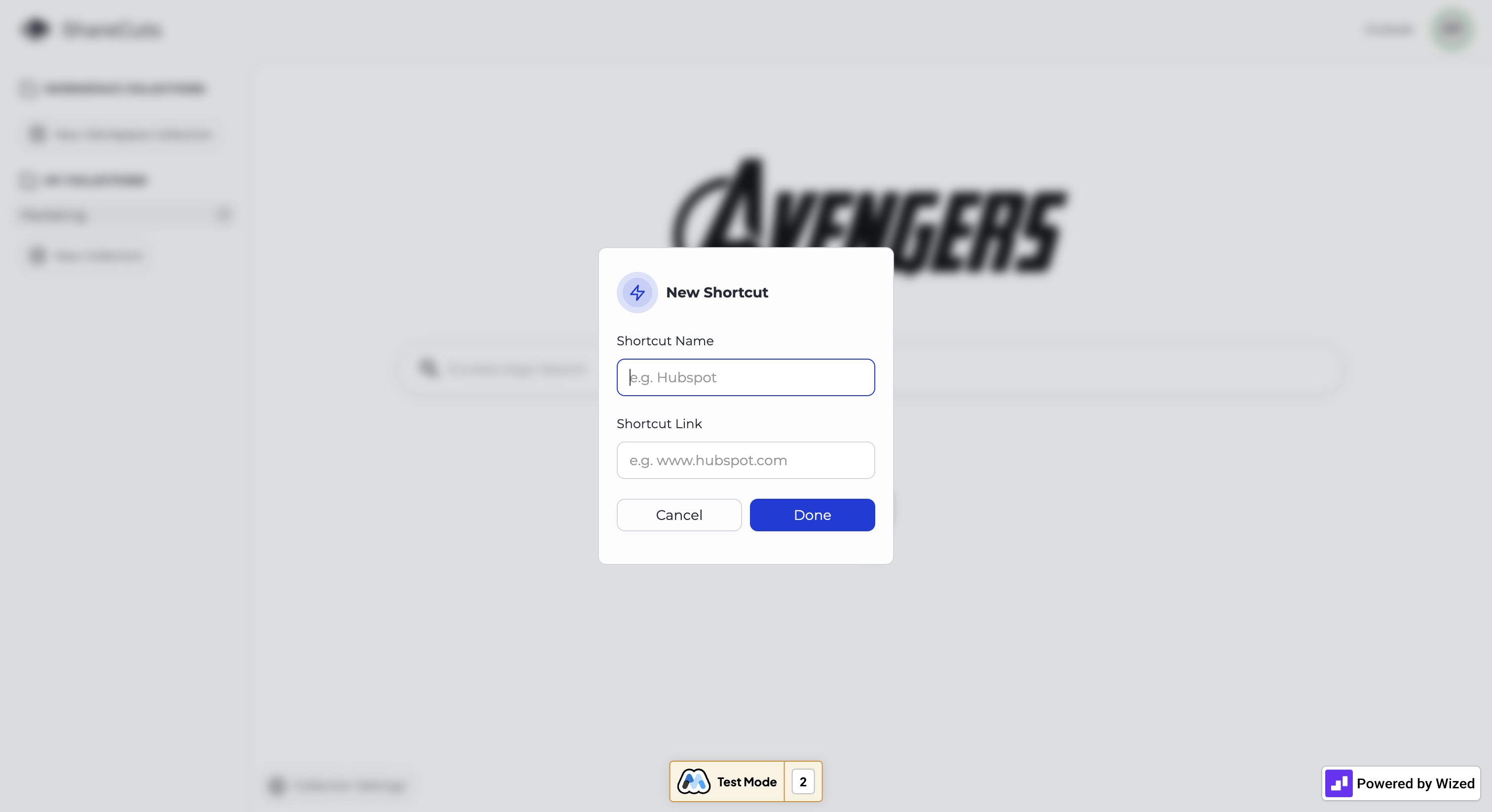
Task: Click the plus icon beside New Collection
Action: [x=37, y=256]
